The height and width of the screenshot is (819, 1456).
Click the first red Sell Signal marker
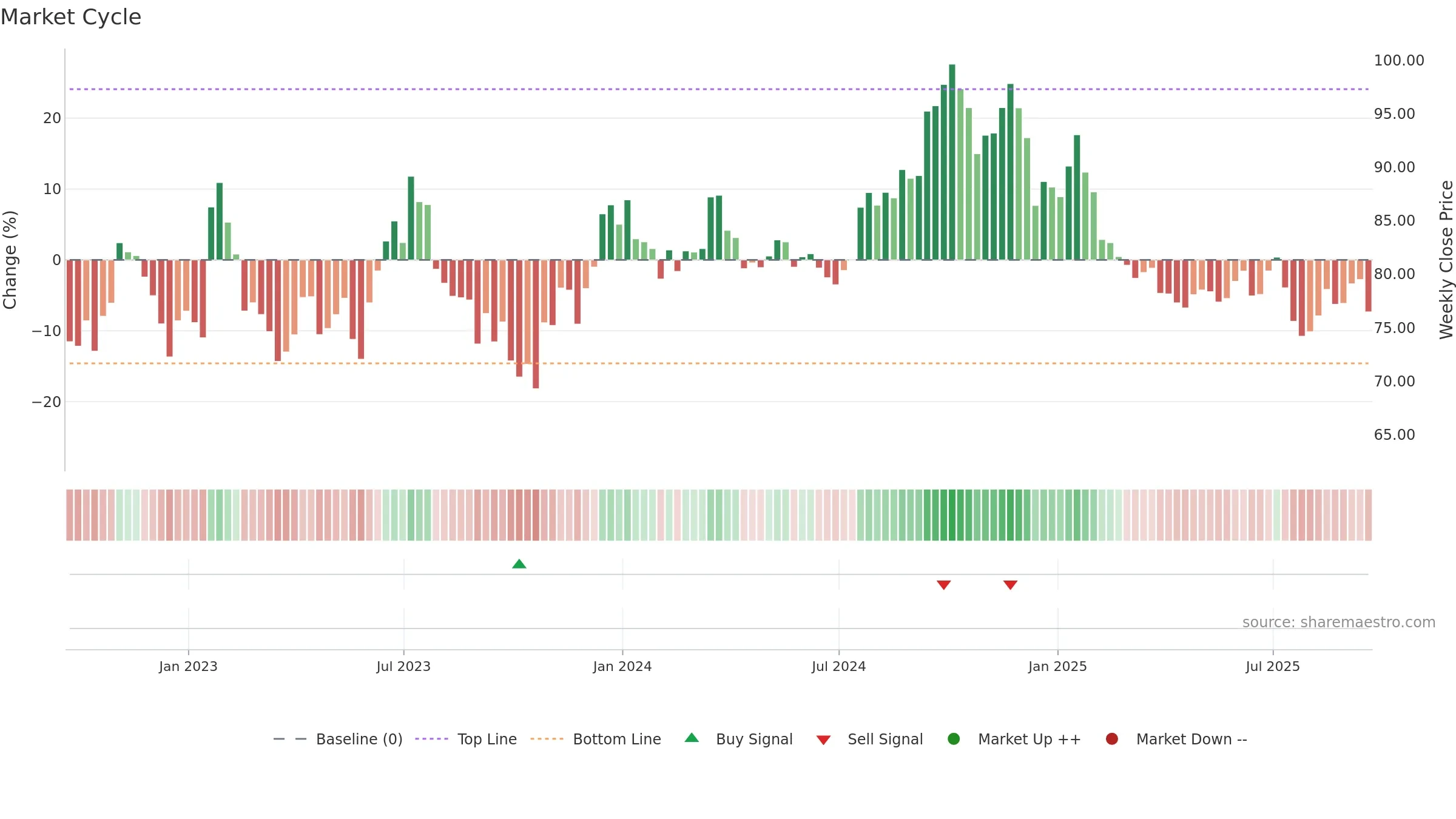tap(943, 585)
